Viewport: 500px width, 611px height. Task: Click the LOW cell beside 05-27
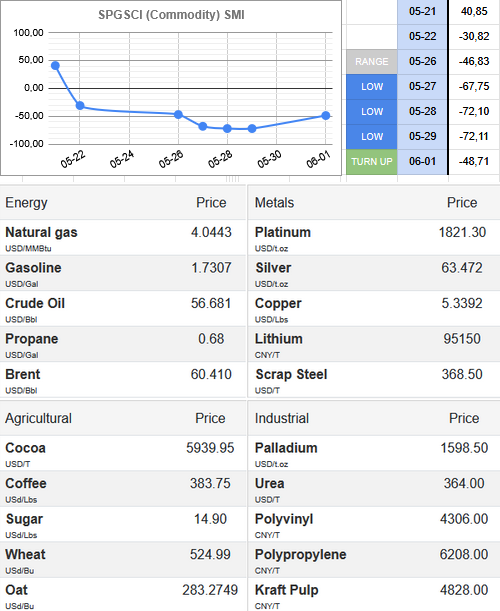point(371,87)
